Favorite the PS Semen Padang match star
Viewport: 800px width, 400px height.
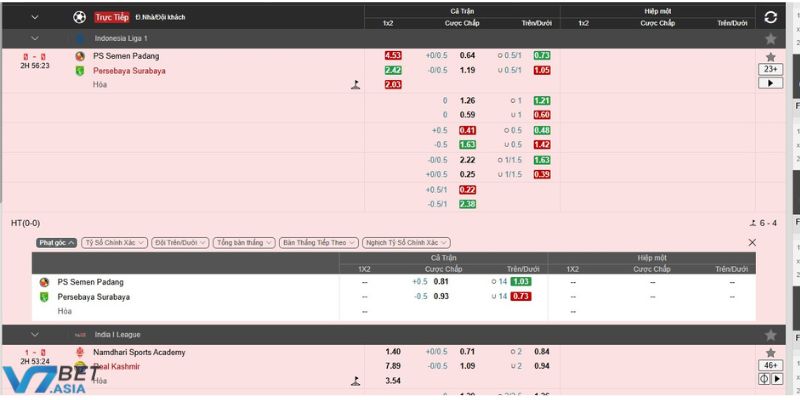[x=770, y=56]
